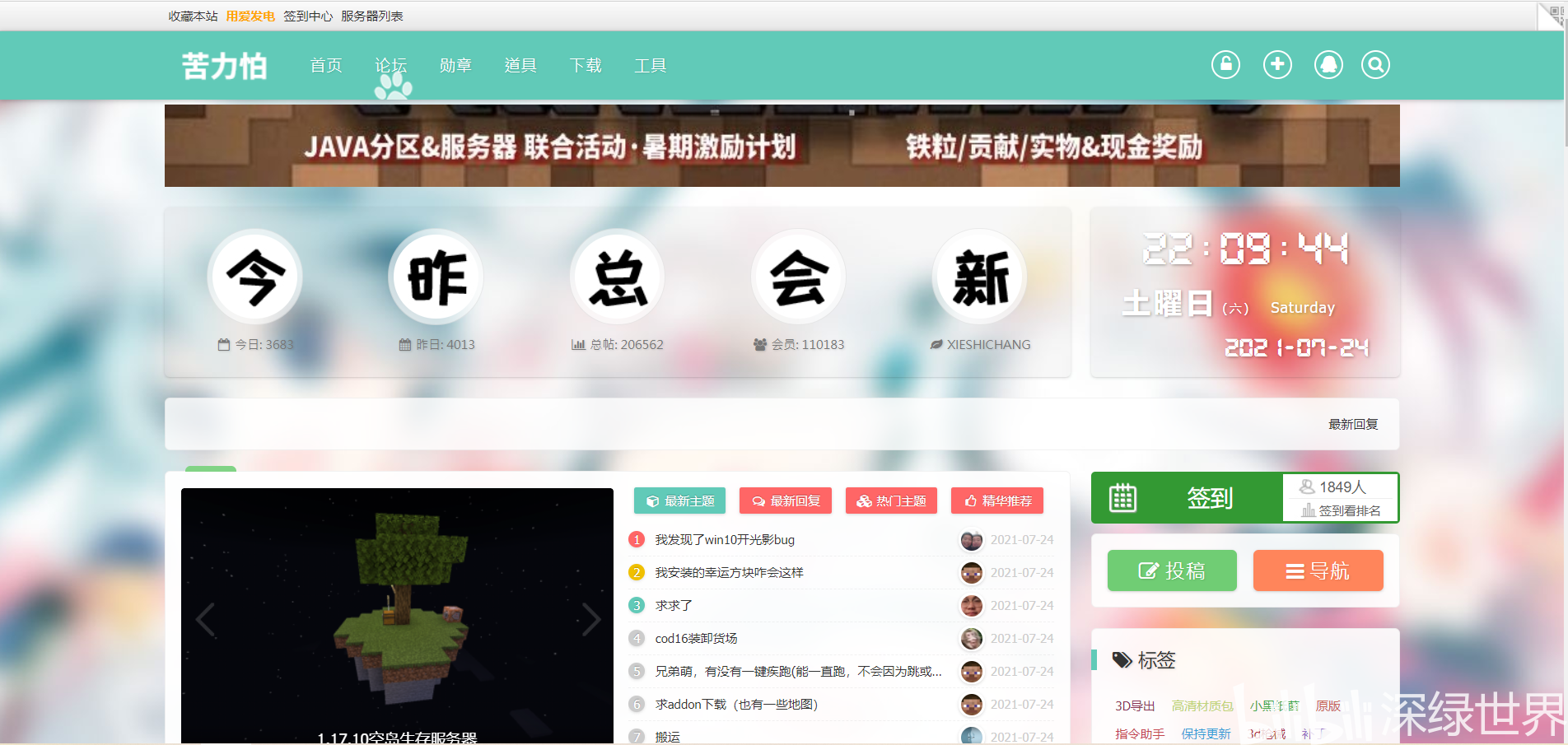Viewport: 1568px width, 745px height.
Task: Click avatar beside 求addon下载 post
Action: pos(972,705)
